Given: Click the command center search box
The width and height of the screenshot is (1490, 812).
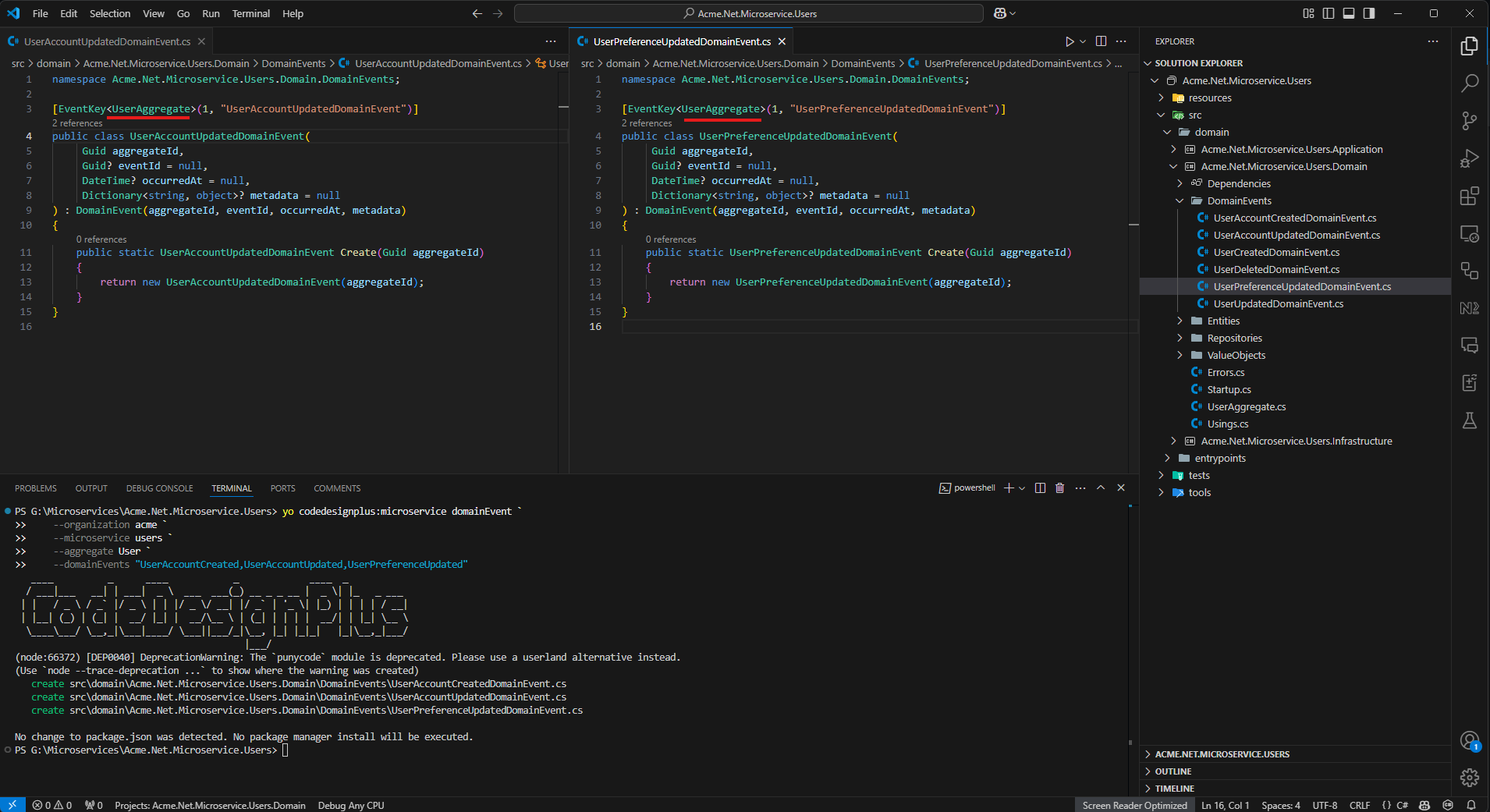Looking at the screenshot, I should click(749, 13).
